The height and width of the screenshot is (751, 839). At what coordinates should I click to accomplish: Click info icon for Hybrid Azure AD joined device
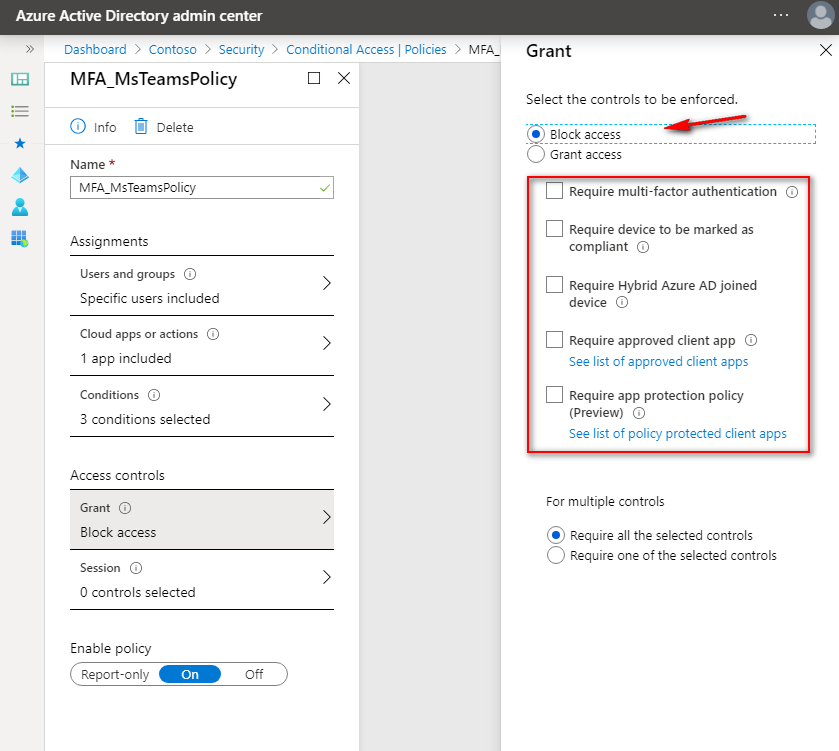(x=622, y=303)
